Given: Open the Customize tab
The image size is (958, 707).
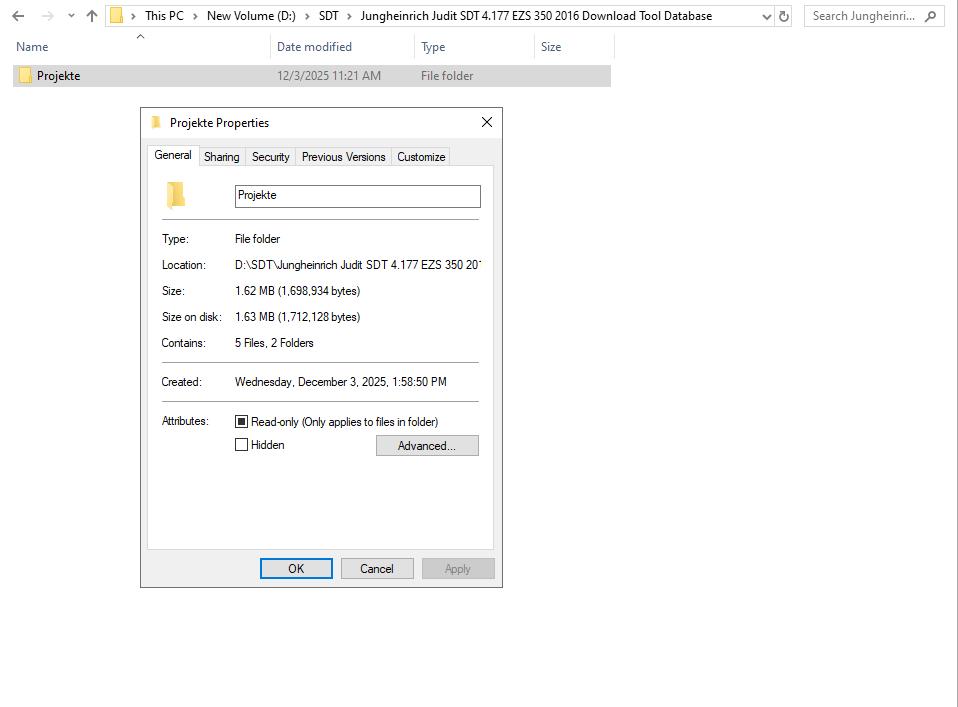Looking at the screenshot, I should tap(421, 157).
